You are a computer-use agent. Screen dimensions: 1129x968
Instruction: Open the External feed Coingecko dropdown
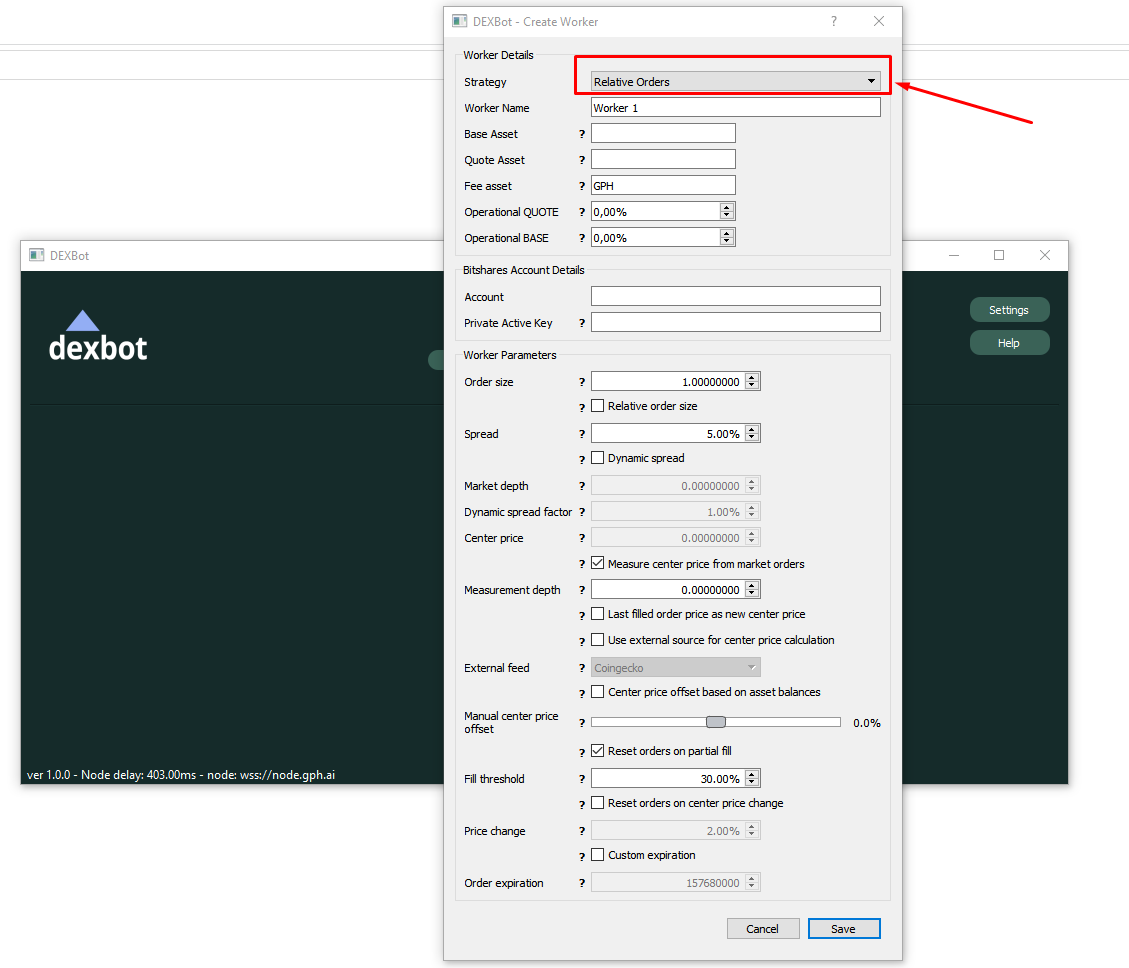tap(675, 668)
